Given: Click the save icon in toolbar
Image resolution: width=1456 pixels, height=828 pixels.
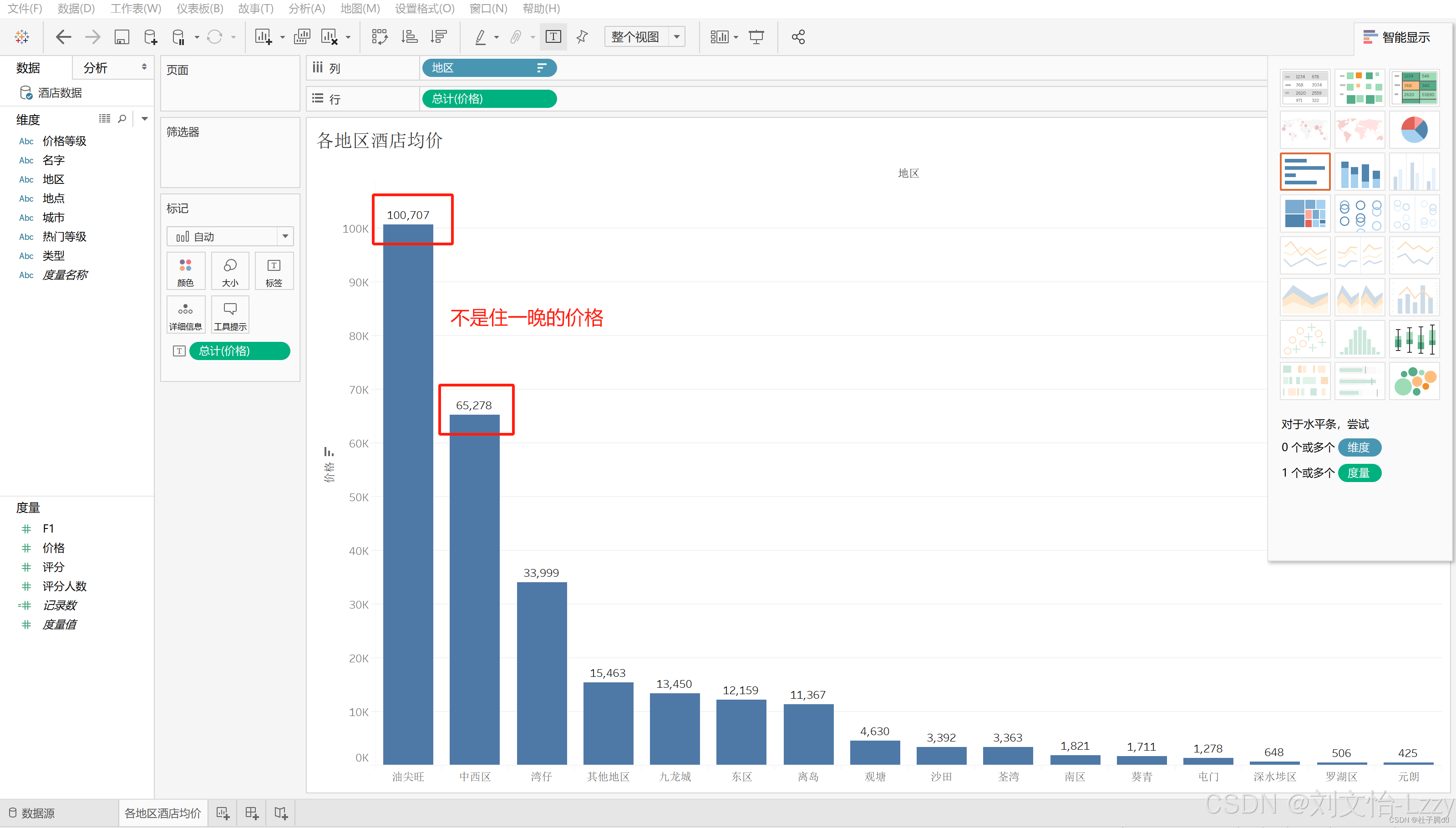Looking at the screenshot, I should (x=122, y=37).
